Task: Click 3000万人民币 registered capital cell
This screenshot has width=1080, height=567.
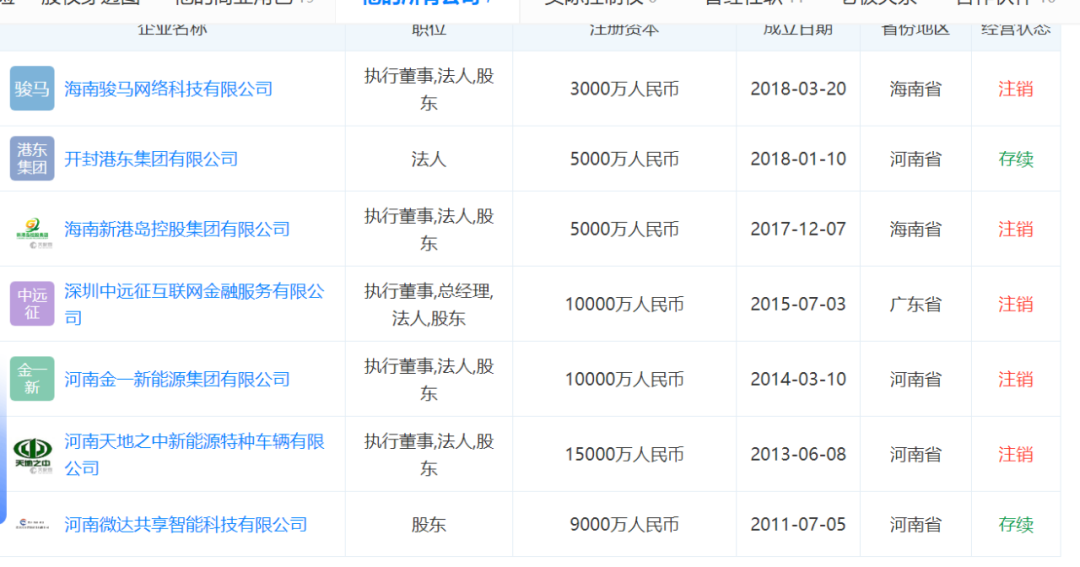Action: point(624,89)
